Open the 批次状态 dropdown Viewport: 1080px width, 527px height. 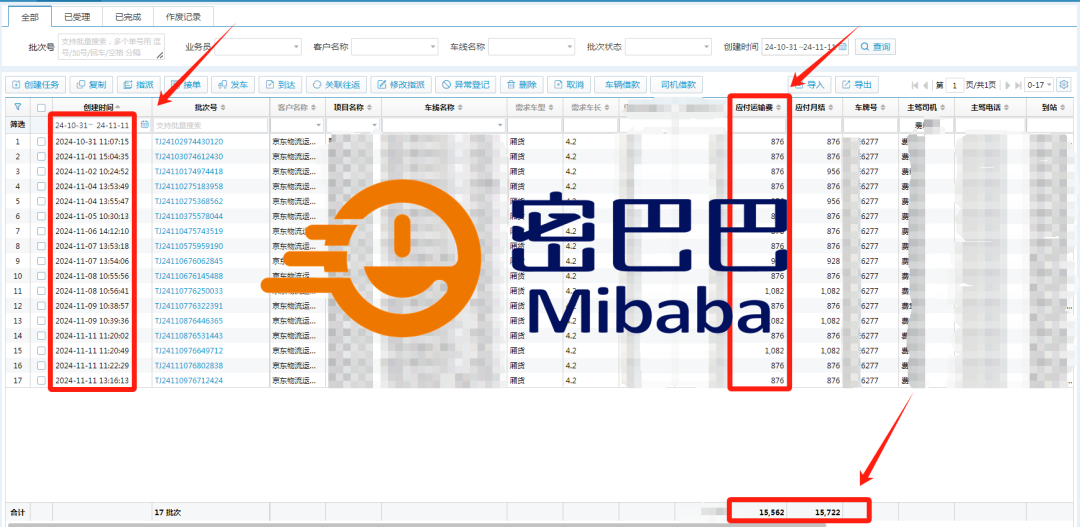click(668, 47)
